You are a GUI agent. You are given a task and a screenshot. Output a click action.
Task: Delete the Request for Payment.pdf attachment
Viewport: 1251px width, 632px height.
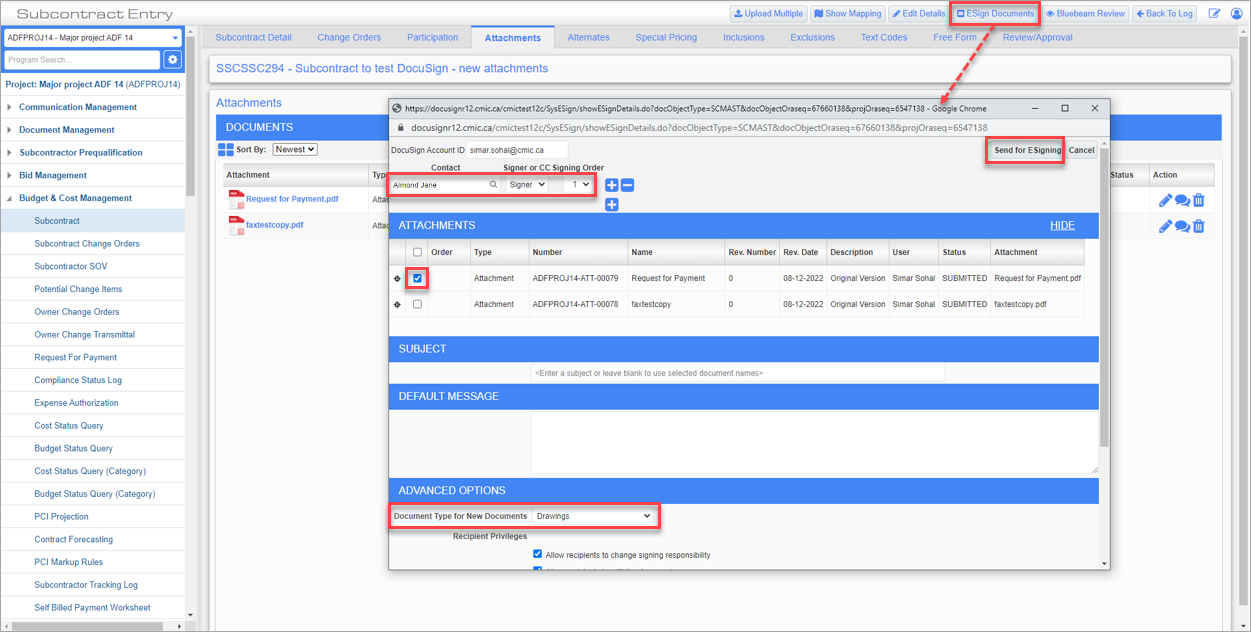1199,200
